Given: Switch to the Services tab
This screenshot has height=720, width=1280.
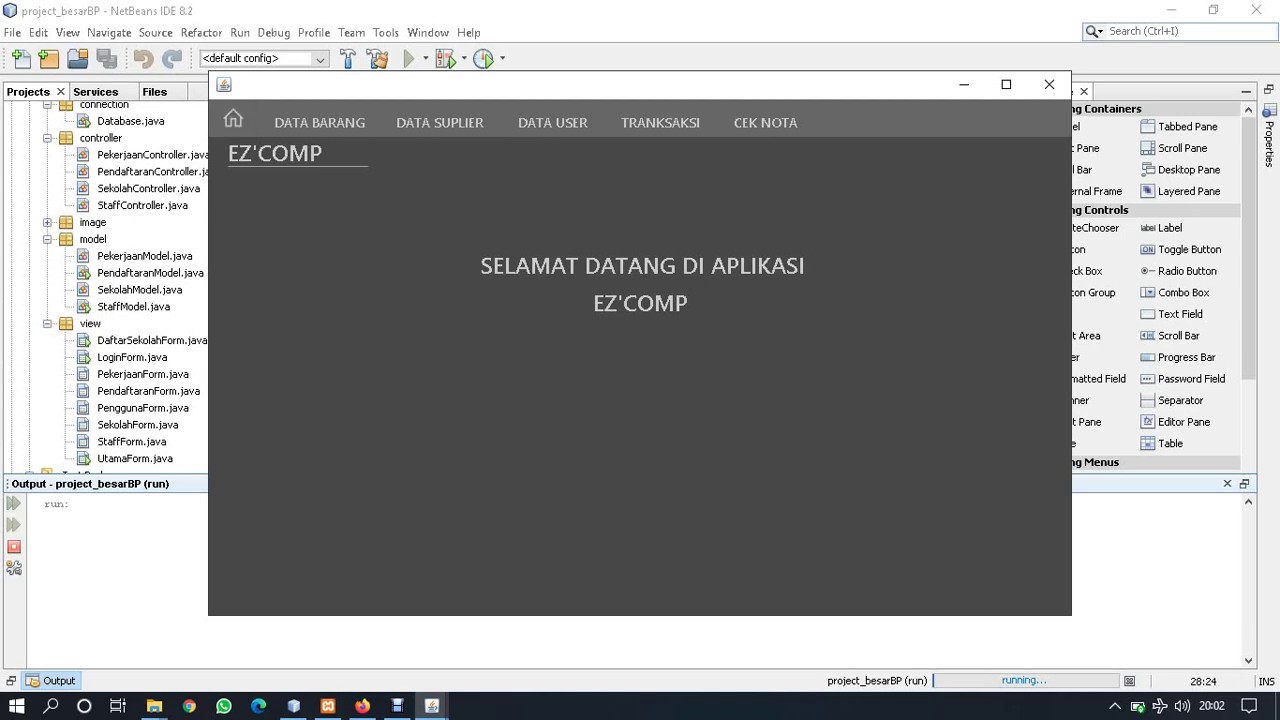Looking at the screenshot, I should point(96,92).
